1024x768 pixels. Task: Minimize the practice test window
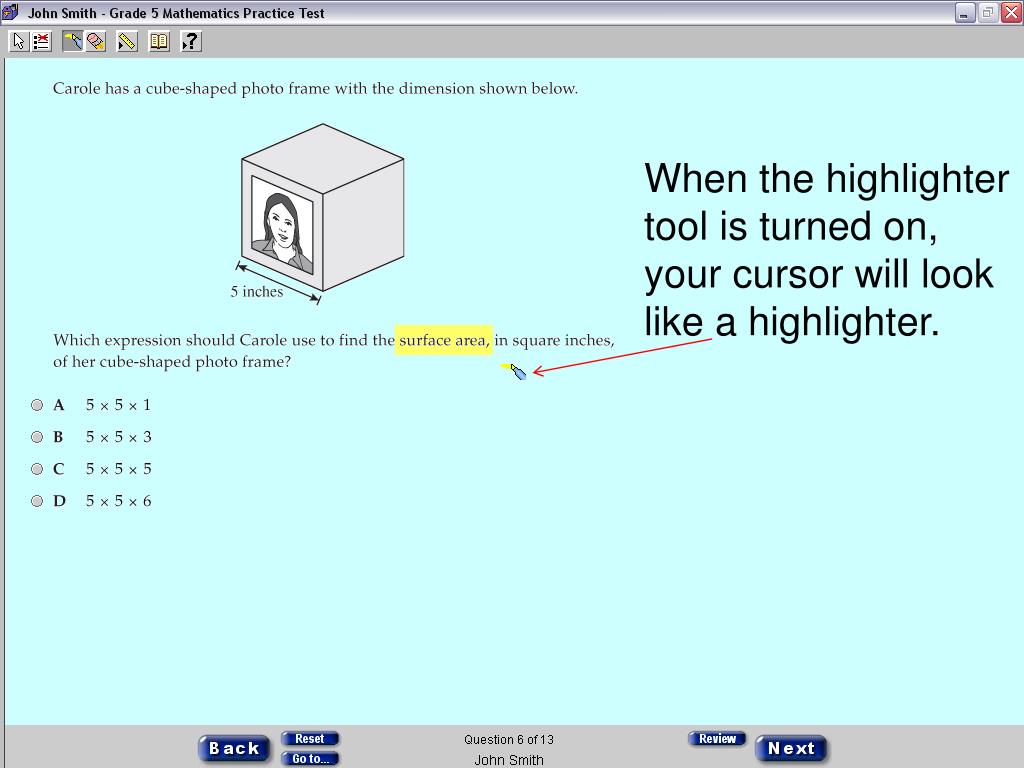pos(965,12)
